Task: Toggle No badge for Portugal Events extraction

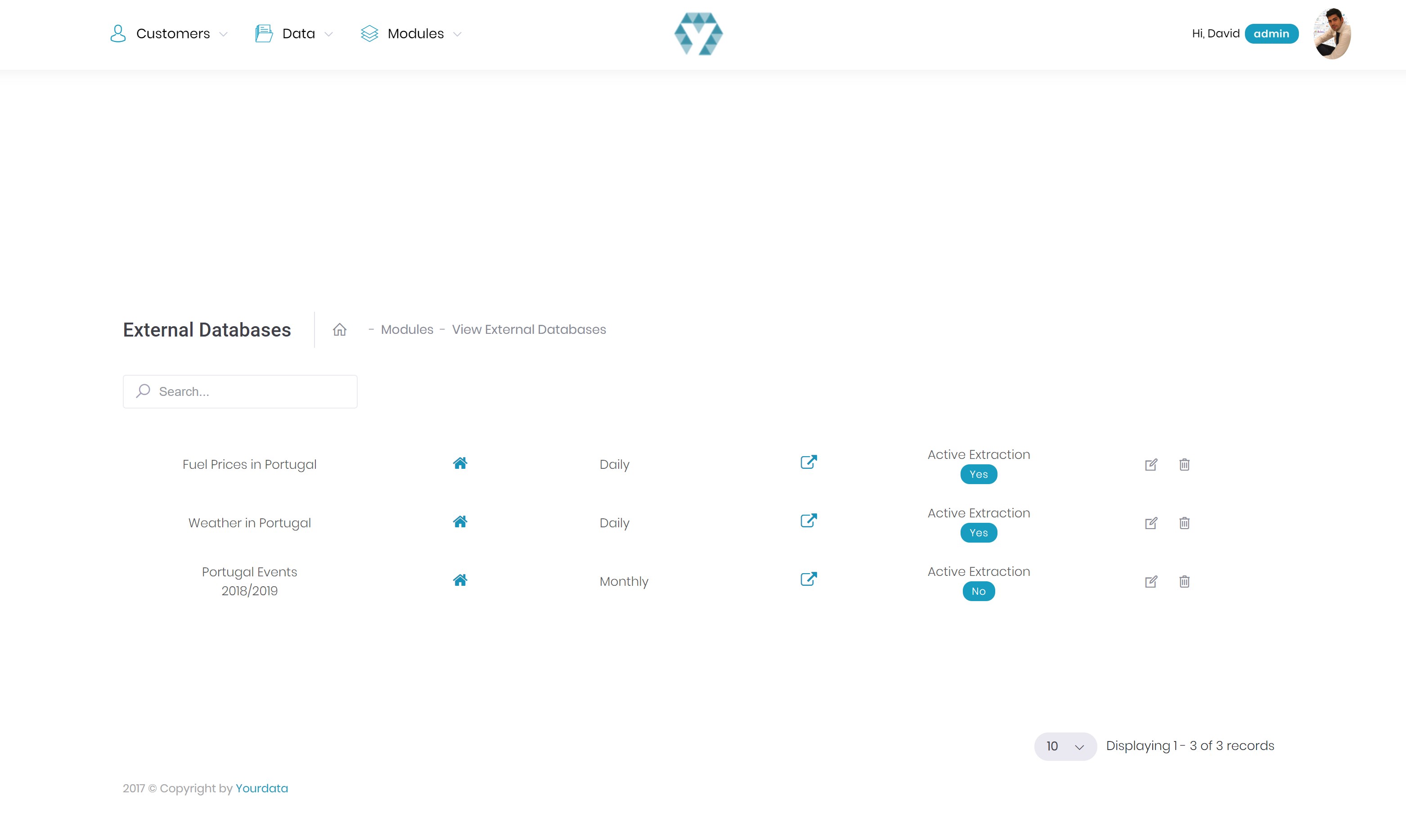Action: pyautogui.click(x=978, y=591)
